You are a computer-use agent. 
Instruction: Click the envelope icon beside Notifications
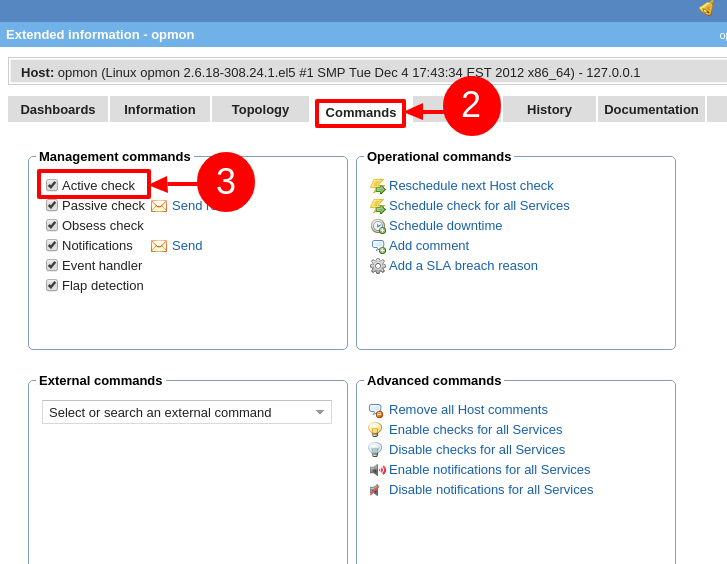pos(159,246)
